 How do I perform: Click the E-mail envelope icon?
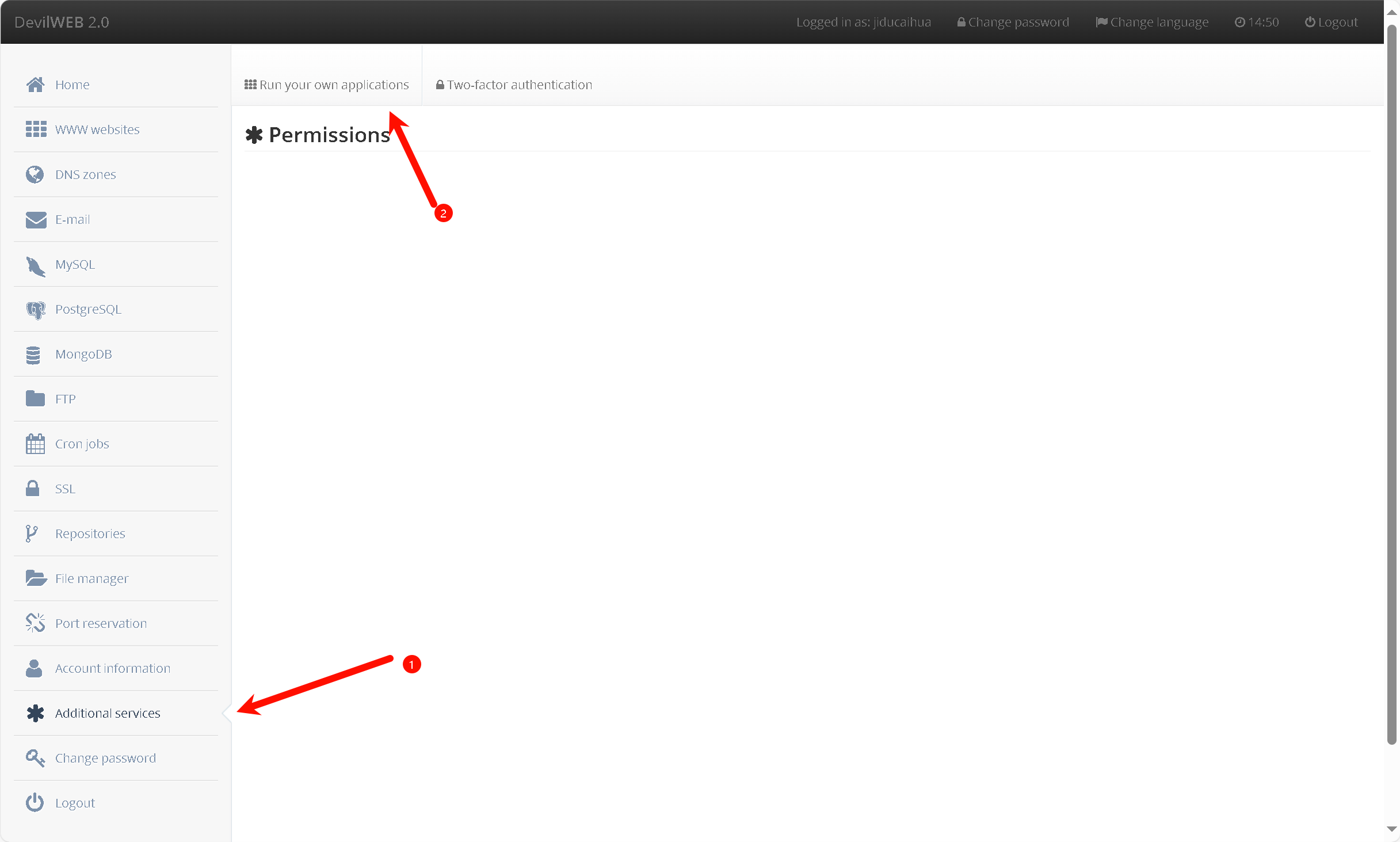(36, 219)
